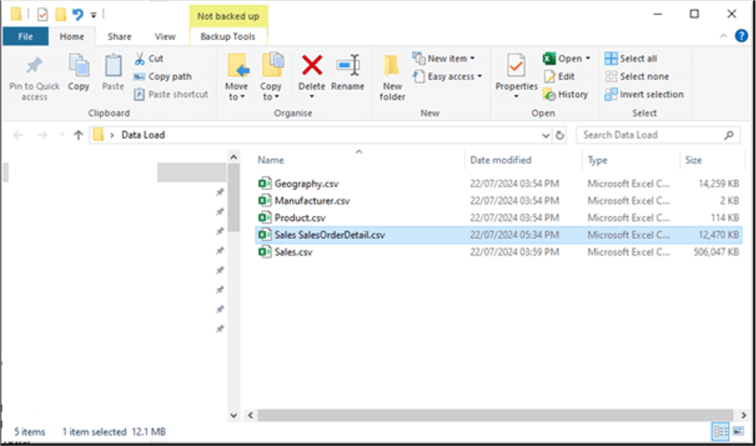The height and width of the screenshot is (446, 756).
Task: Open the Easy access dropdown
Action: pos(447,76)
